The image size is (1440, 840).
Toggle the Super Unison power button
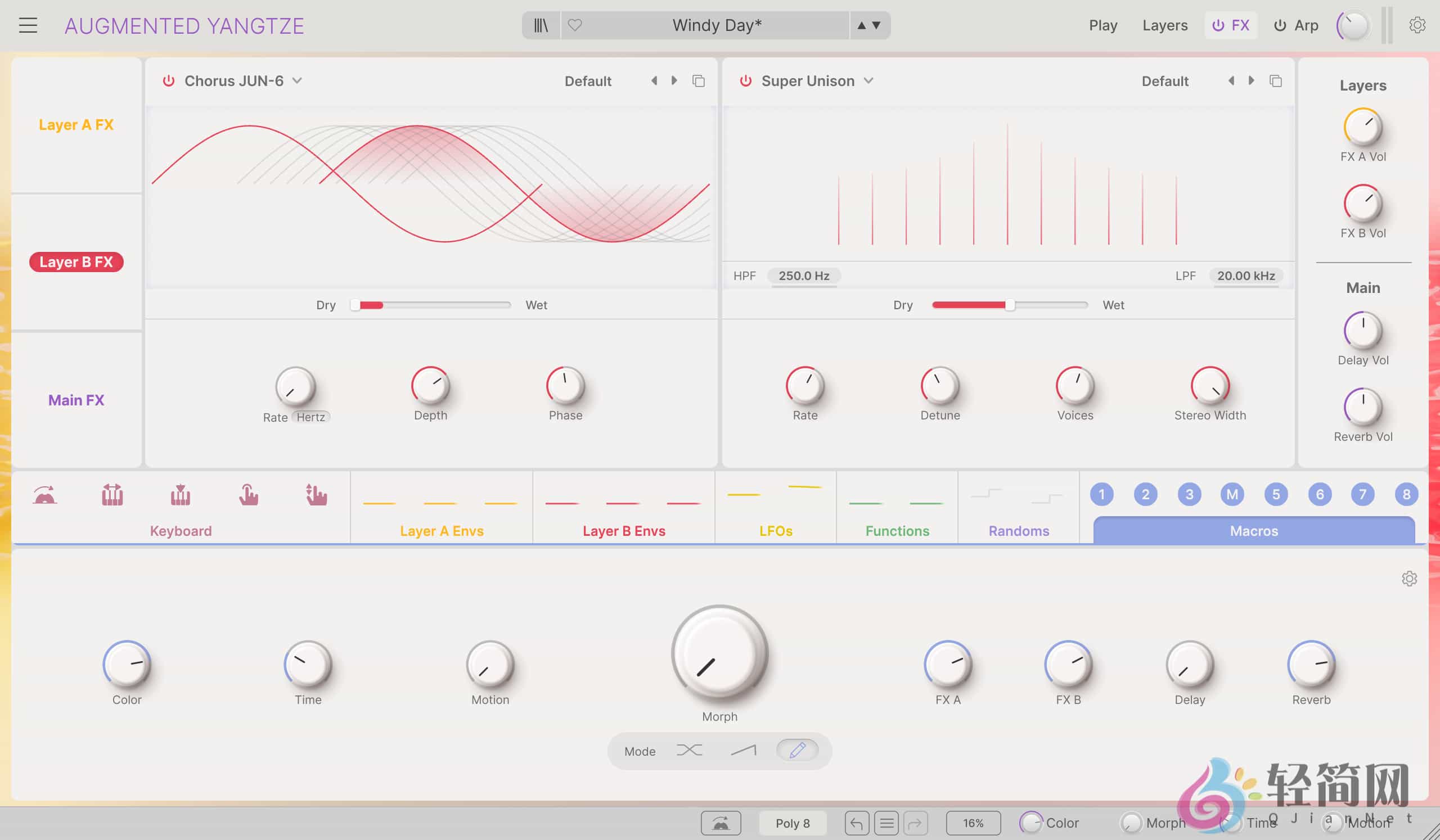coord(746,80)
